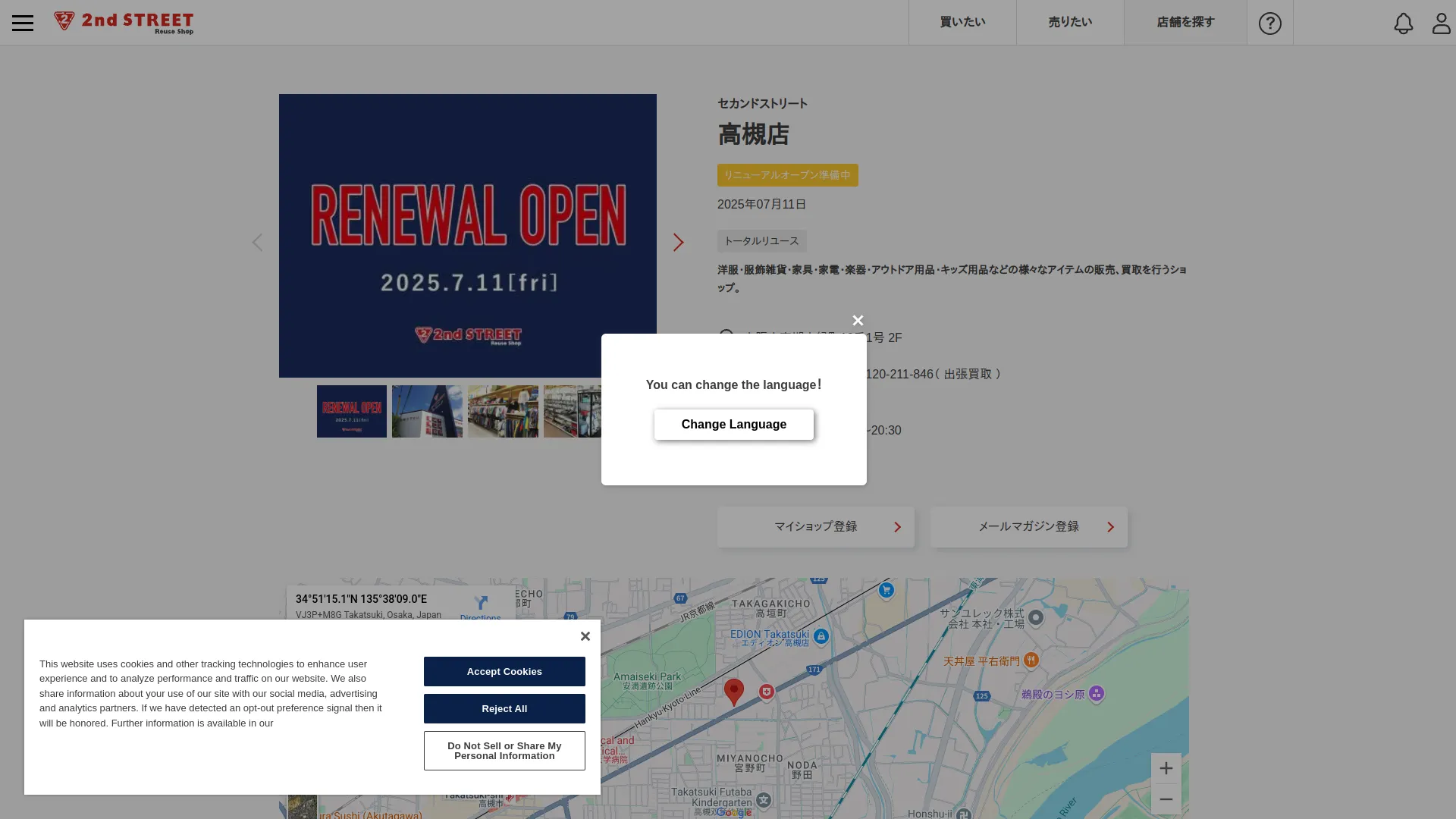Click the shopping cart map marker

886,590
